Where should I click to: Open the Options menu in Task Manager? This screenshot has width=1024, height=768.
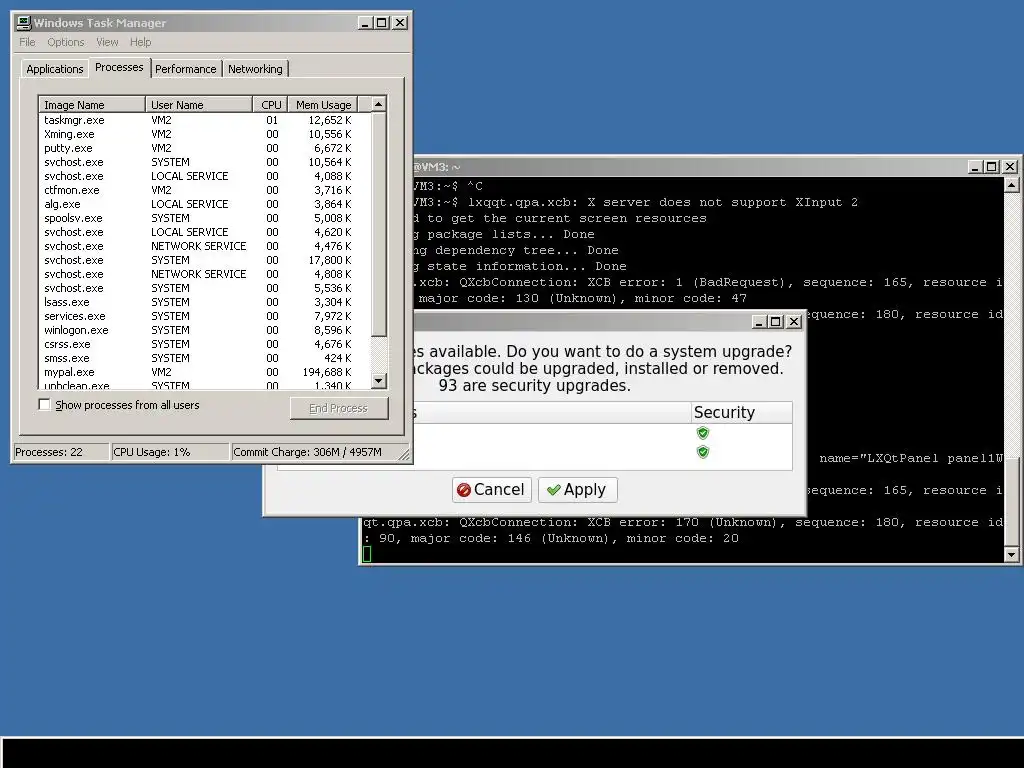(x=65, y=42)
